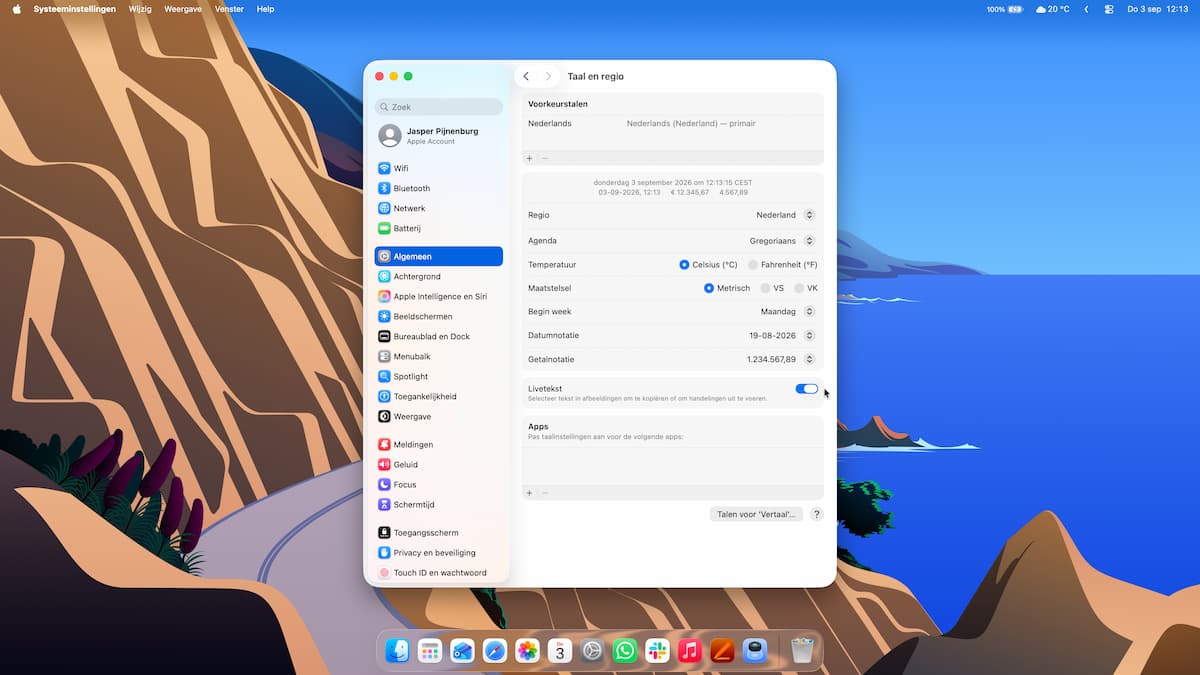Open the Systeeminstellingen menu
Screen dimensions: 1200x675
point(75,9)
